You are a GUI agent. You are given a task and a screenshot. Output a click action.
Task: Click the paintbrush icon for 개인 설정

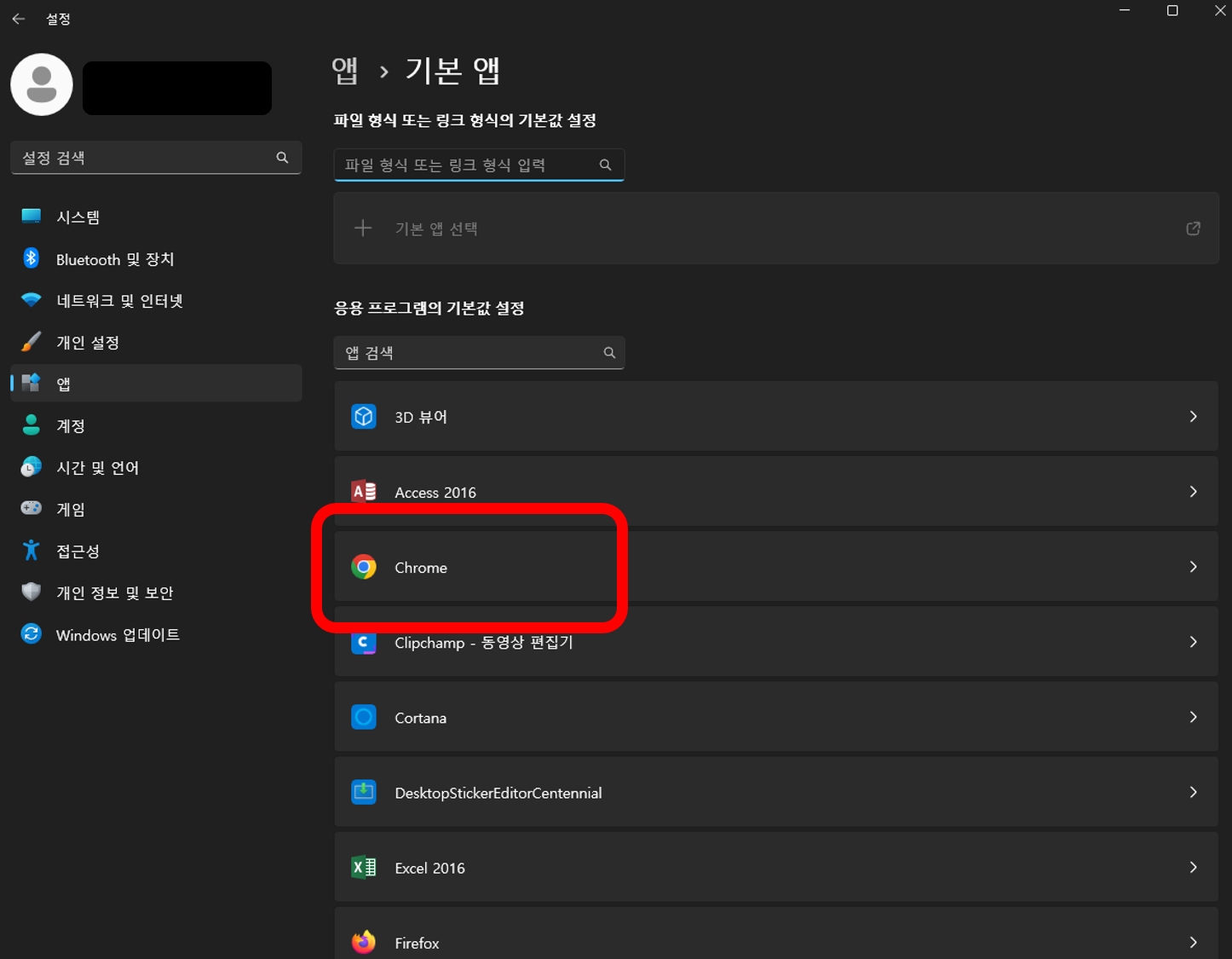coord(32,342)
